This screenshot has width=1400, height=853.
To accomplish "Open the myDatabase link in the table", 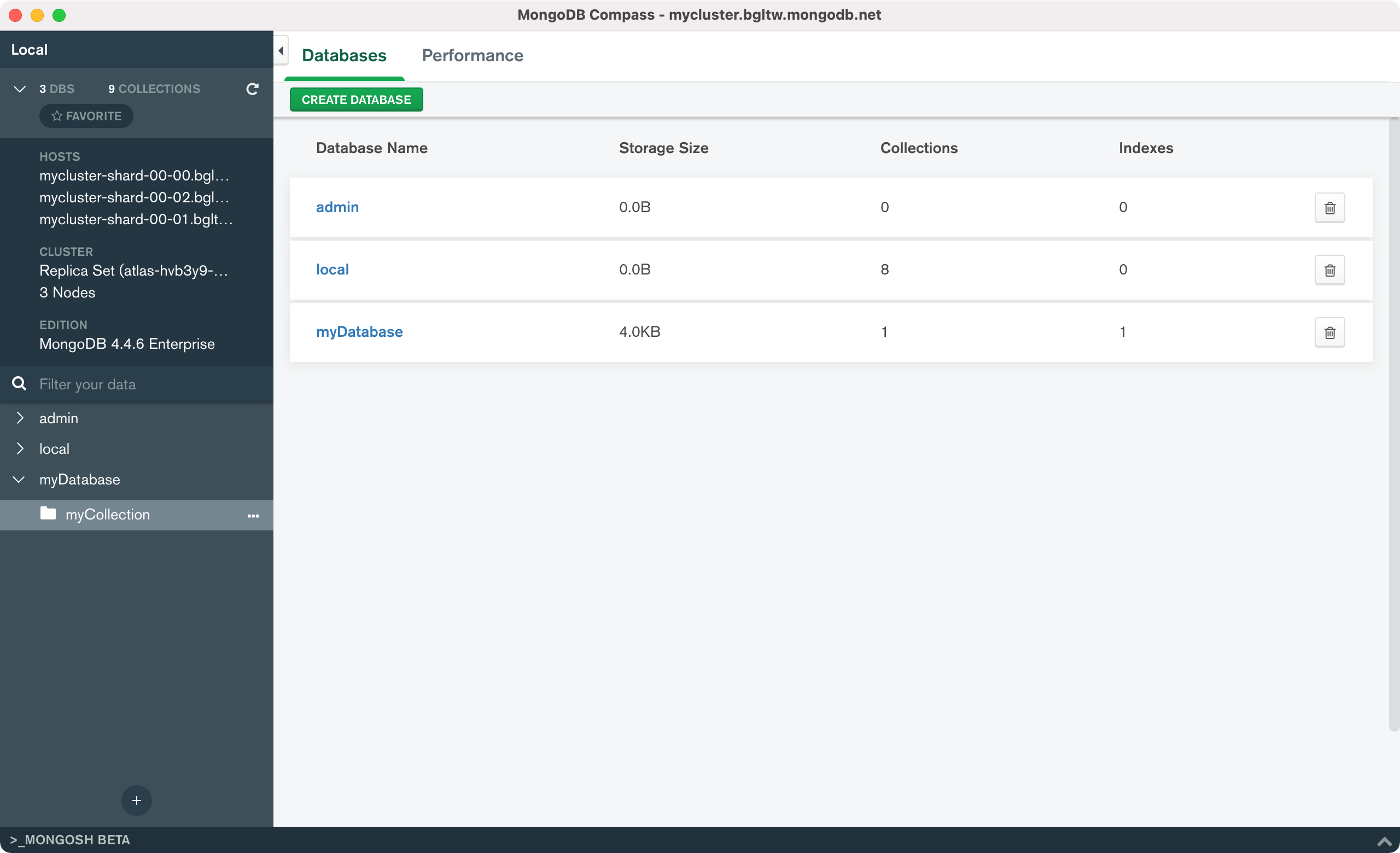I will coord(359,332).
